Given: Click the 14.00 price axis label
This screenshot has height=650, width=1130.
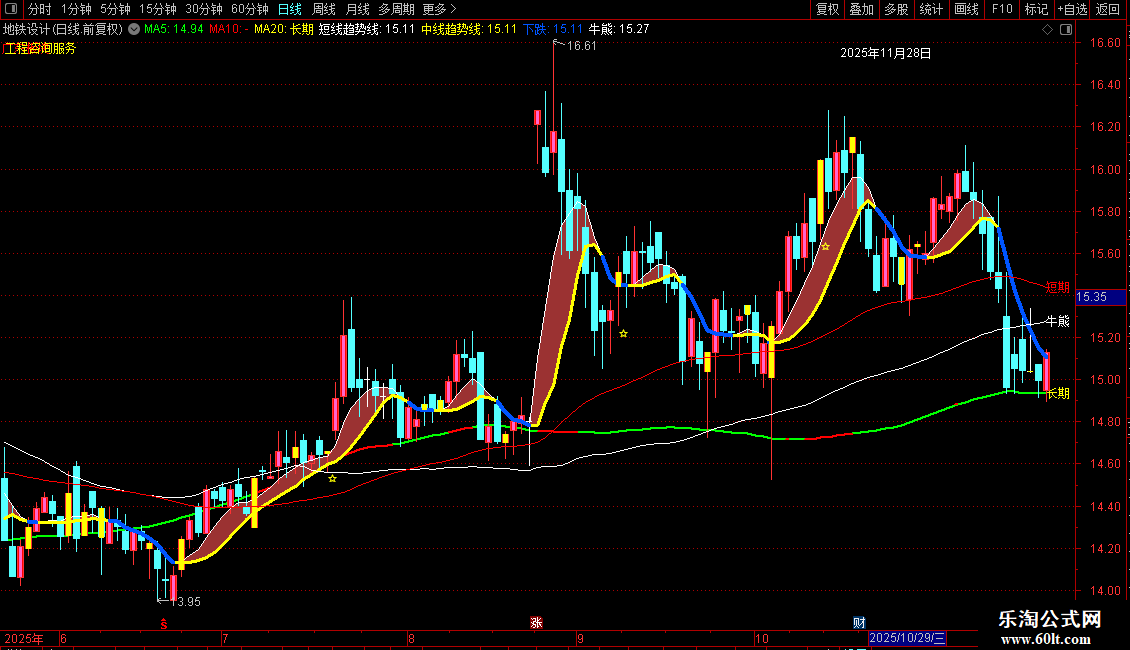Looking at the screenshot, I should tap(1105, 591).
